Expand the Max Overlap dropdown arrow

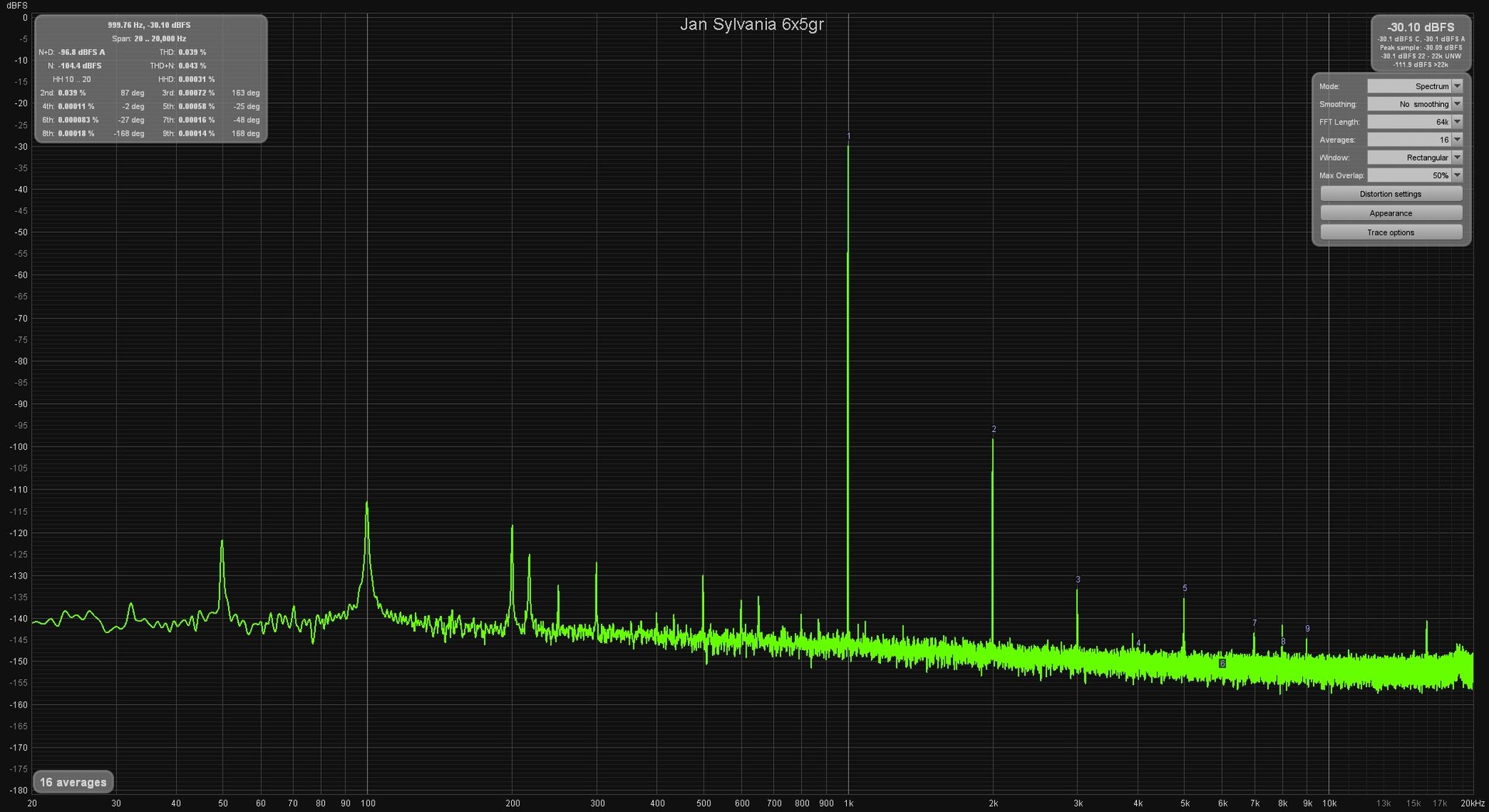point(1457,175)
